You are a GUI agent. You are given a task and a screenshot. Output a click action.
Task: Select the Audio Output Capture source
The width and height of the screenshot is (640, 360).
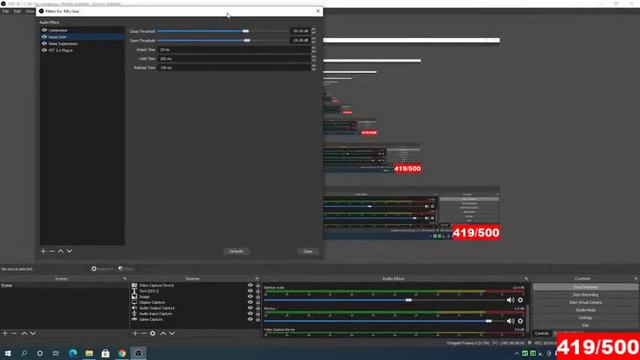tap(157, 308)
